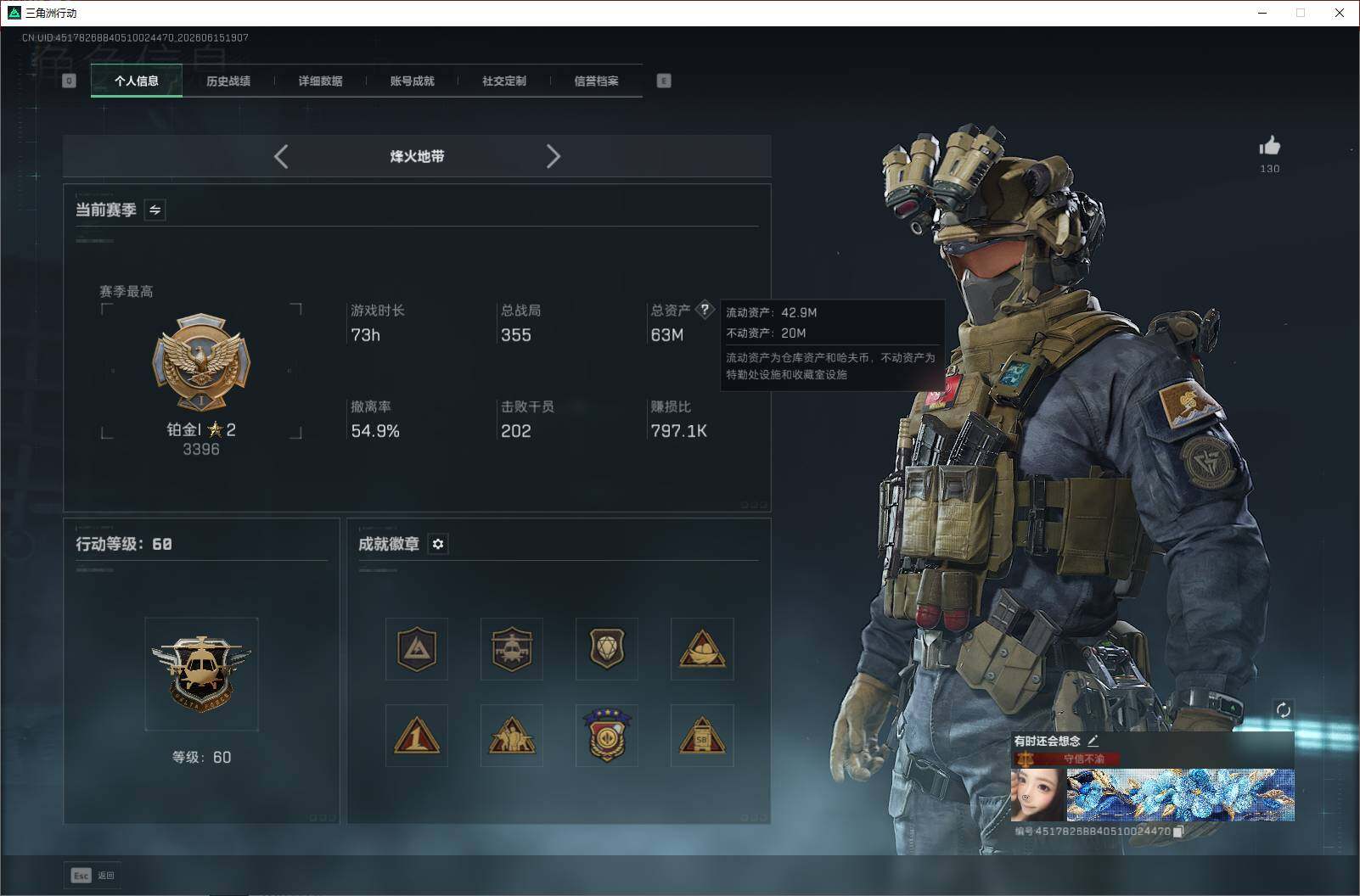Click the 等级: 60 label
The image size is (1360, 896).
click(x=201, y=757)
